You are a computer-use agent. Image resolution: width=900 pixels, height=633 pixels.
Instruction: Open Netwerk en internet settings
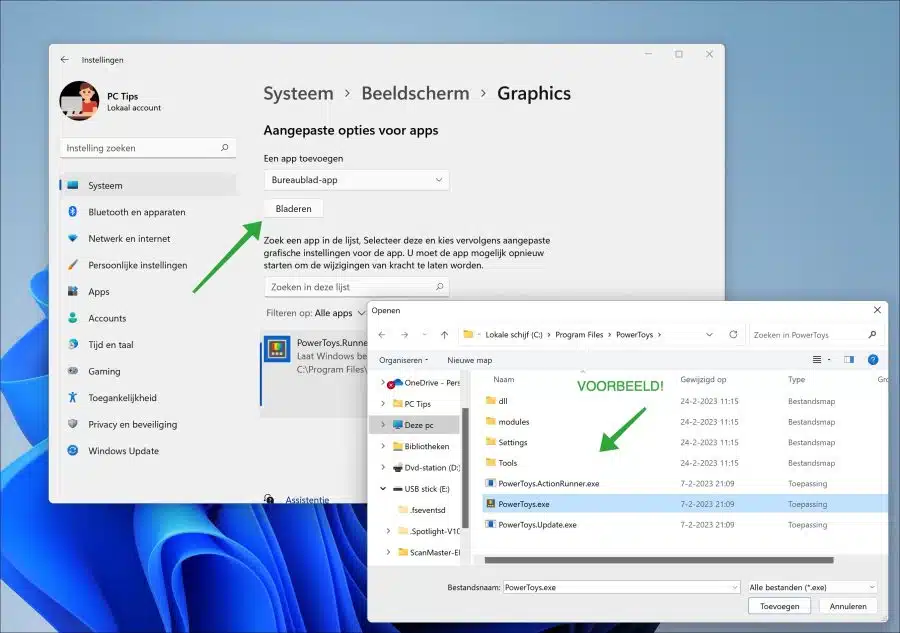pyautogui.click(x=148, y=238)
